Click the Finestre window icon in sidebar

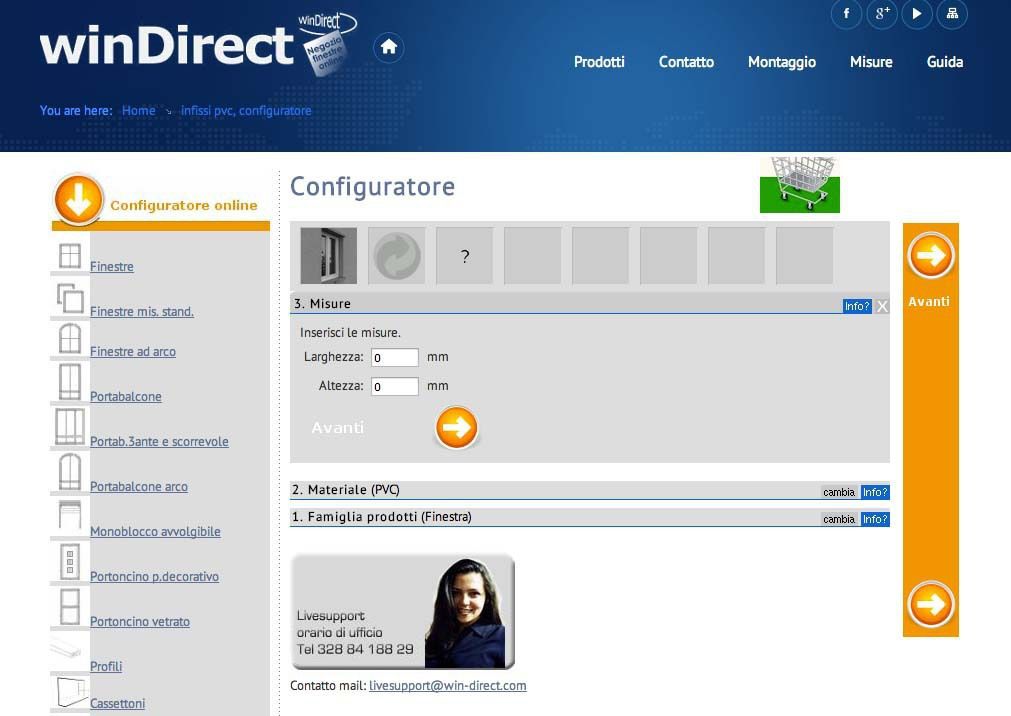[x=70, y=256]
